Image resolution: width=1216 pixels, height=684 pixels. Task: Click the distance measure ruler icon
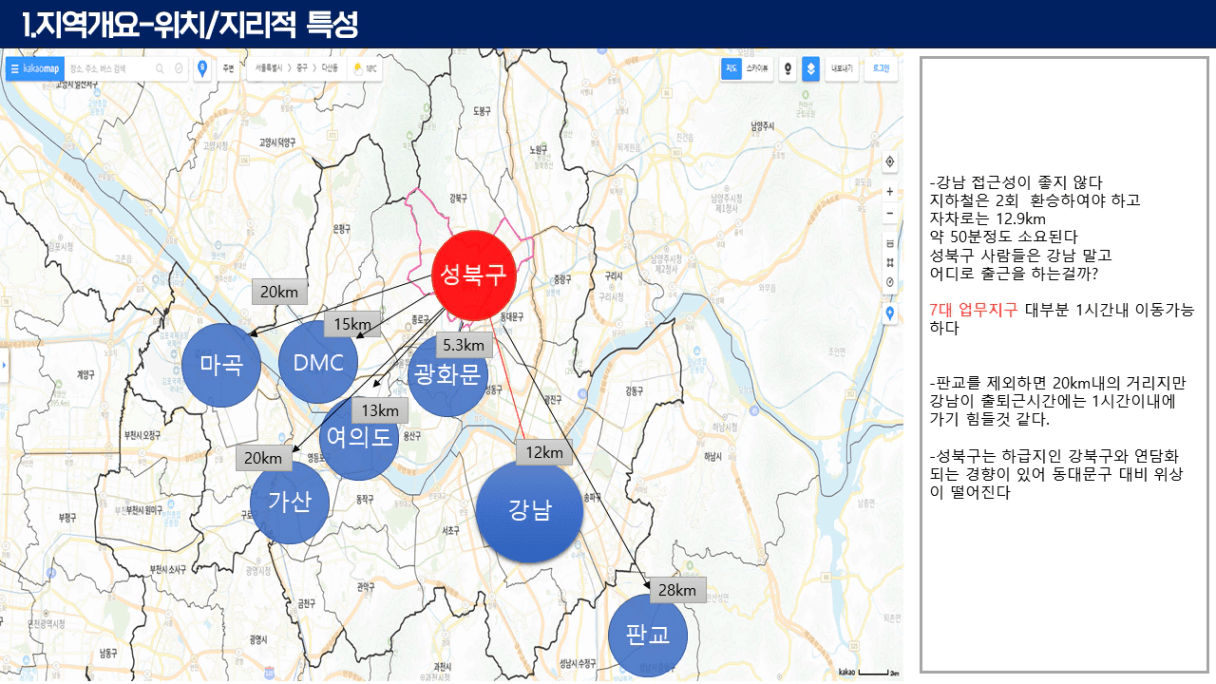(890, 243)
